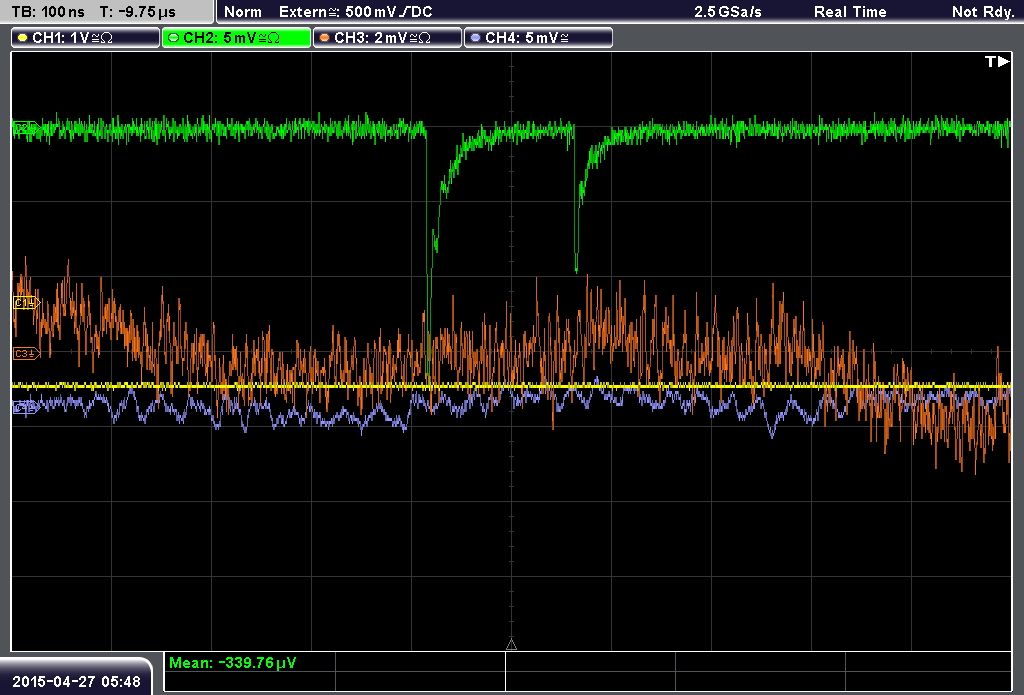
Task: Click the Extern 500 mV DC trigger source
Action: [x=355, y=12]
